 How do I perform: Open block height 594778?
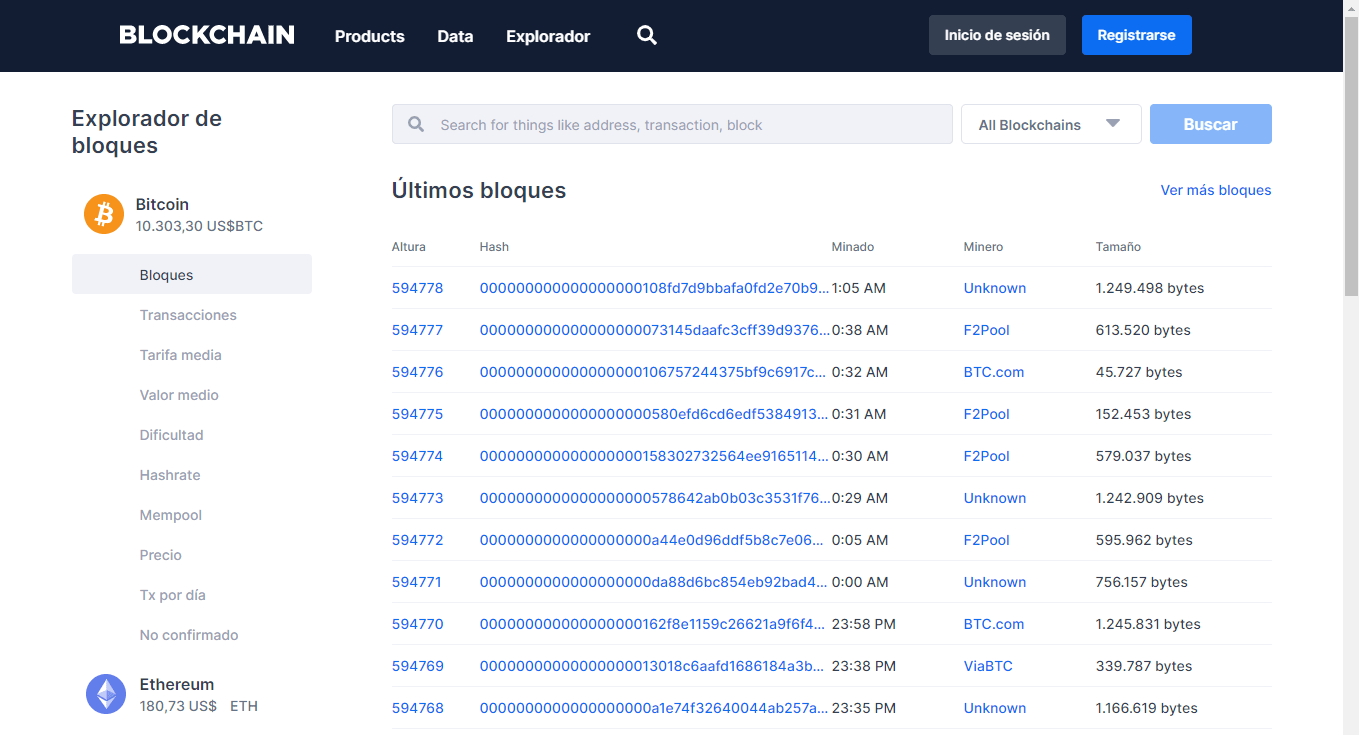pos(417,288)
